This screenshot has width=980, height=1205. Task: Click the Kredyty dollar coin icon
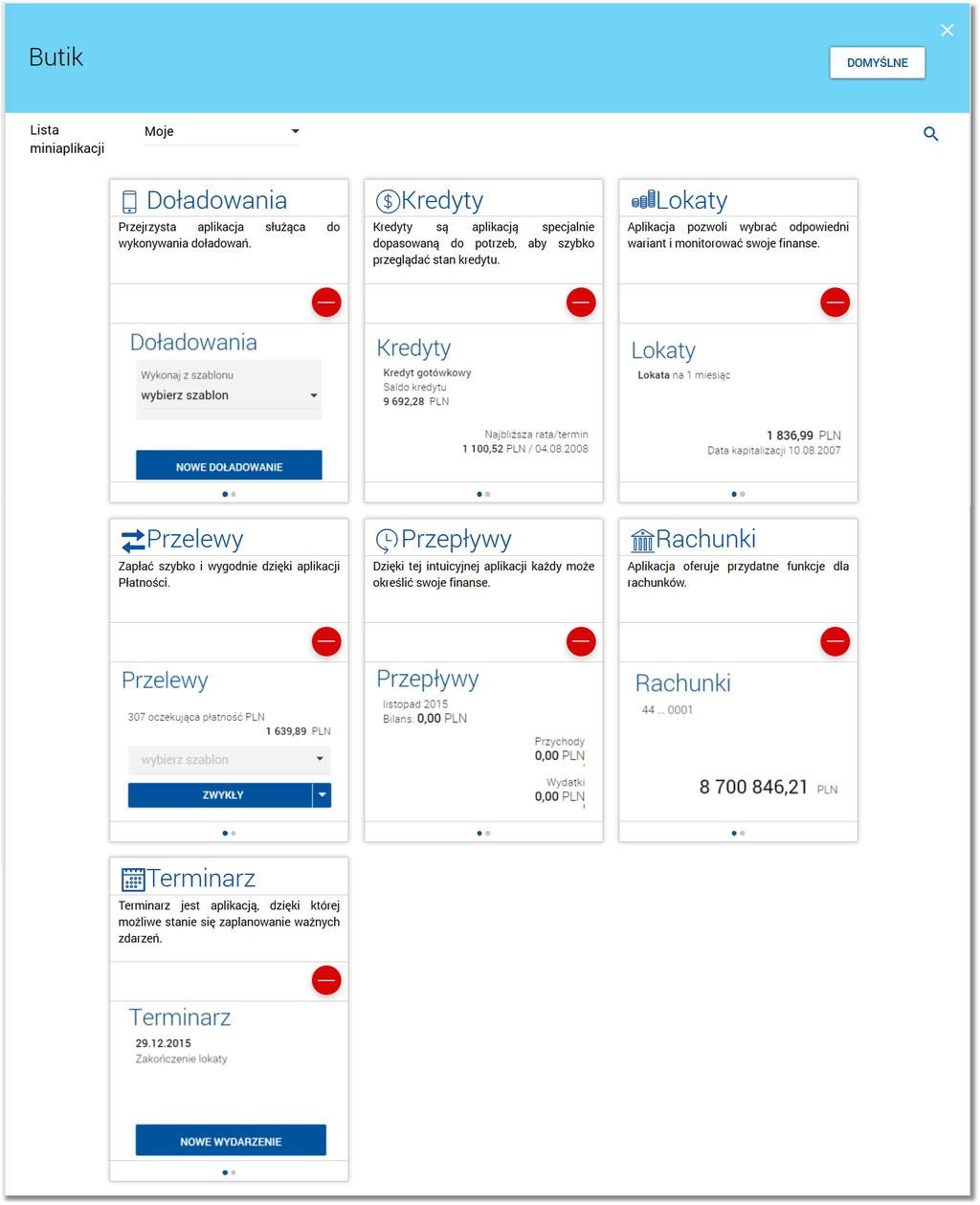pos(388,201)
